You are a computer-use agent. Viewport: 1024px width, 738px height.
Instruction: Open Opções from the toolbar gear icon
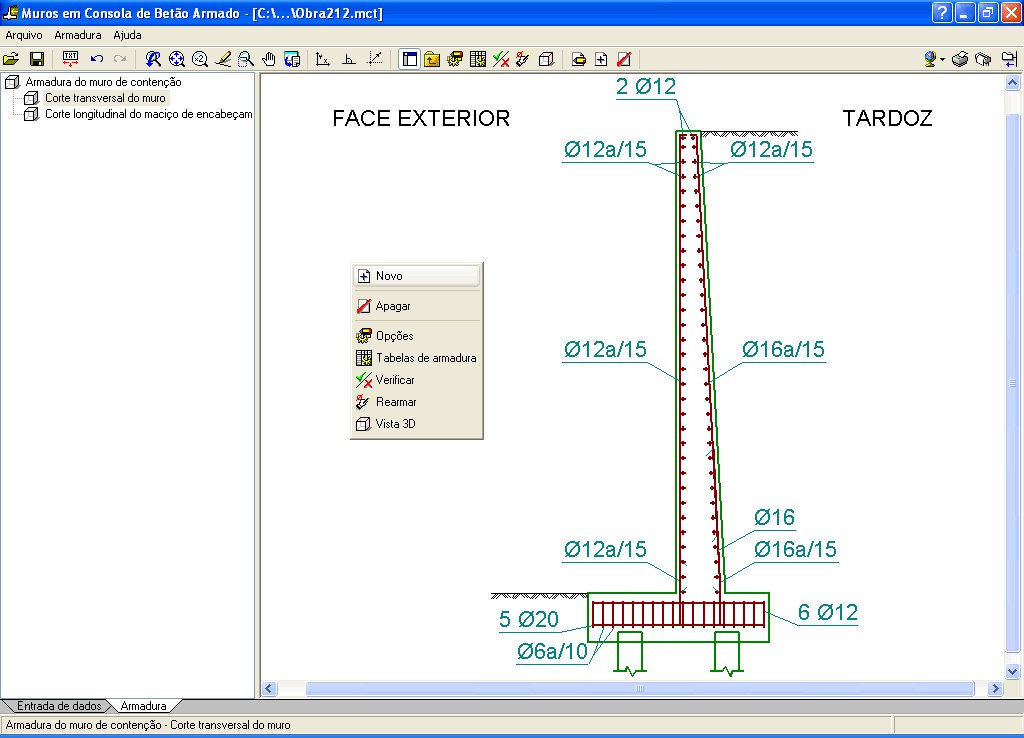point(455,59)
